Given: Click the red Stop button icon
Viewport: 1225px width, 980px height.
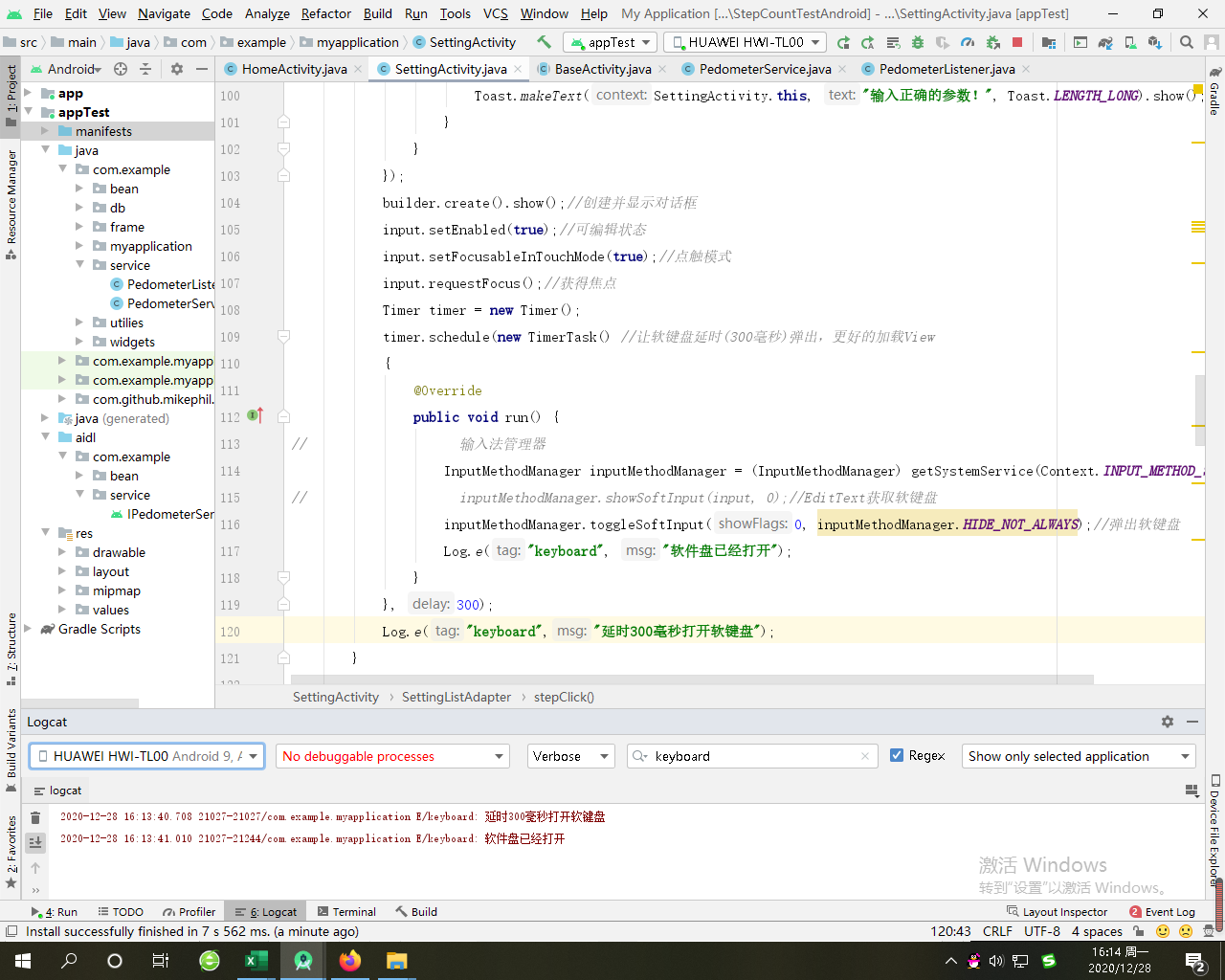Looking at the screenshot, I should [1017, 42].
